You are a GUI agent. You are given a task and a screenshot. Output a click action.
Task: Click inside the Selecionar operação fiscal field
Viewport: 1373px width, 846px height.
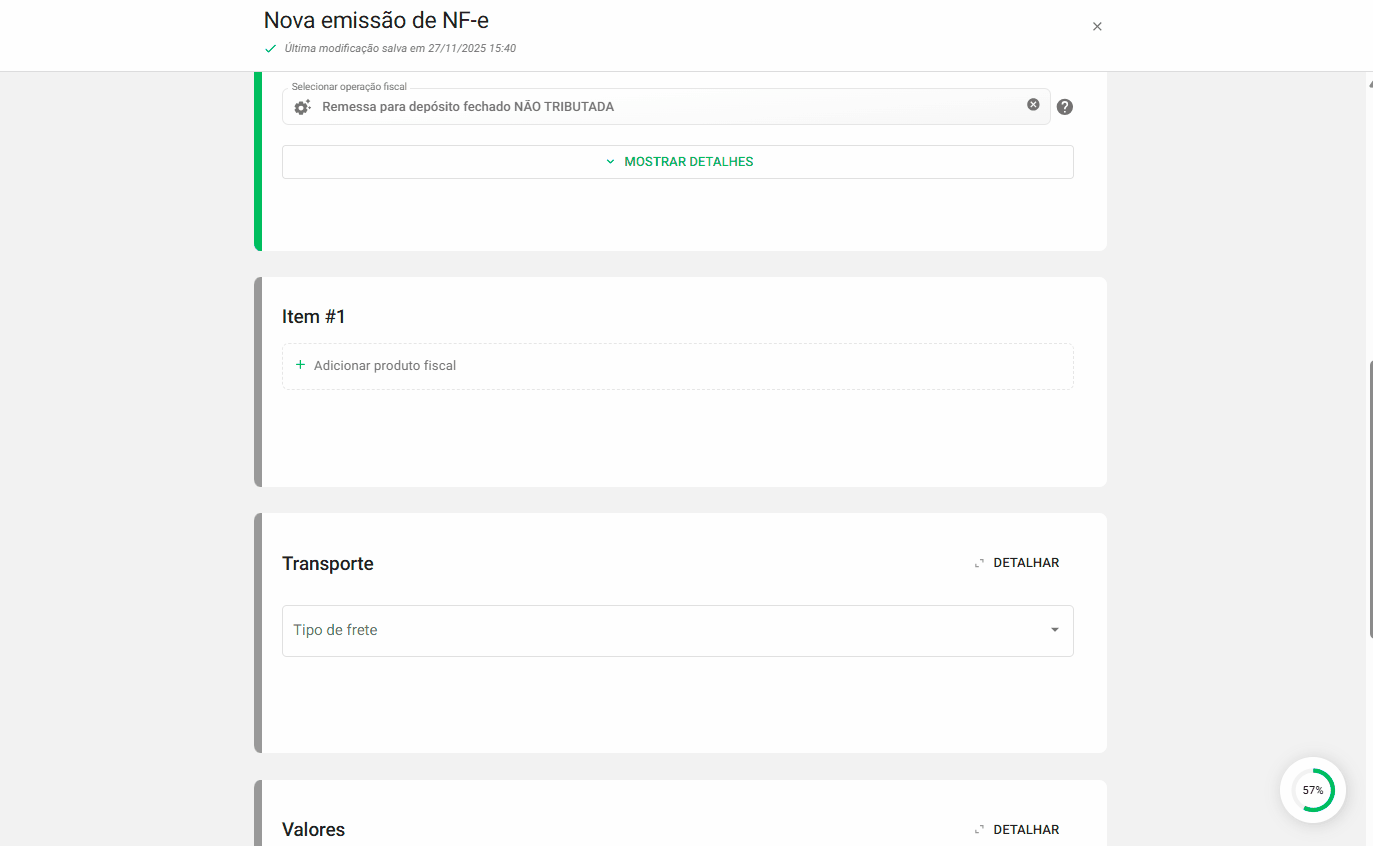660,107
